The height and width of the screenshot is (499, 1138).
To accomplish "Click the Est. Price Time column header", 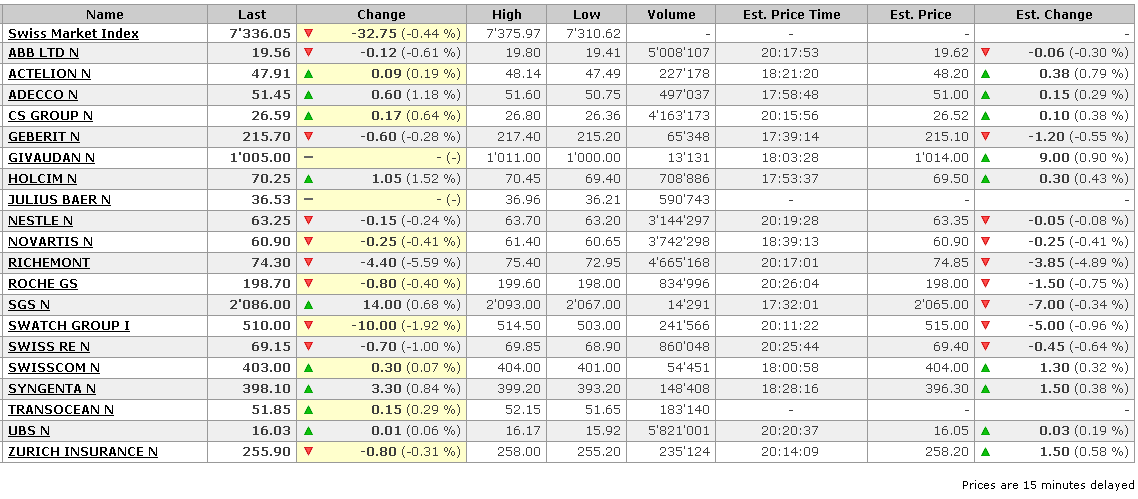I will 791,14.
